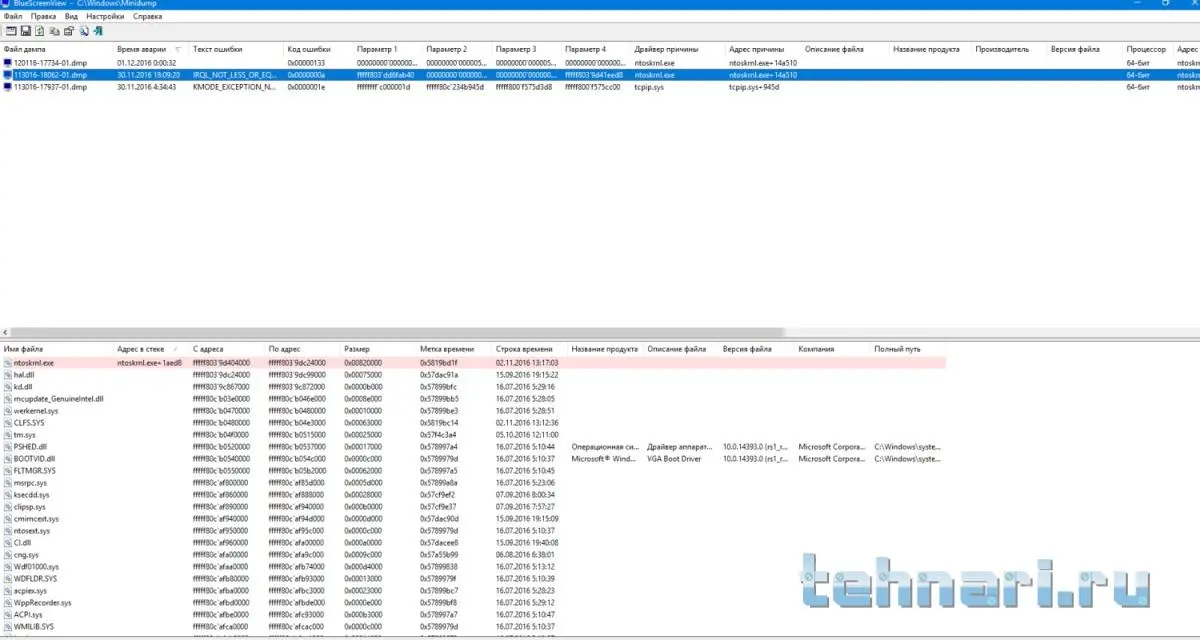1200x640 pixels.
Task: Sort lower pane by Компания header
Action: pos(833,349)
